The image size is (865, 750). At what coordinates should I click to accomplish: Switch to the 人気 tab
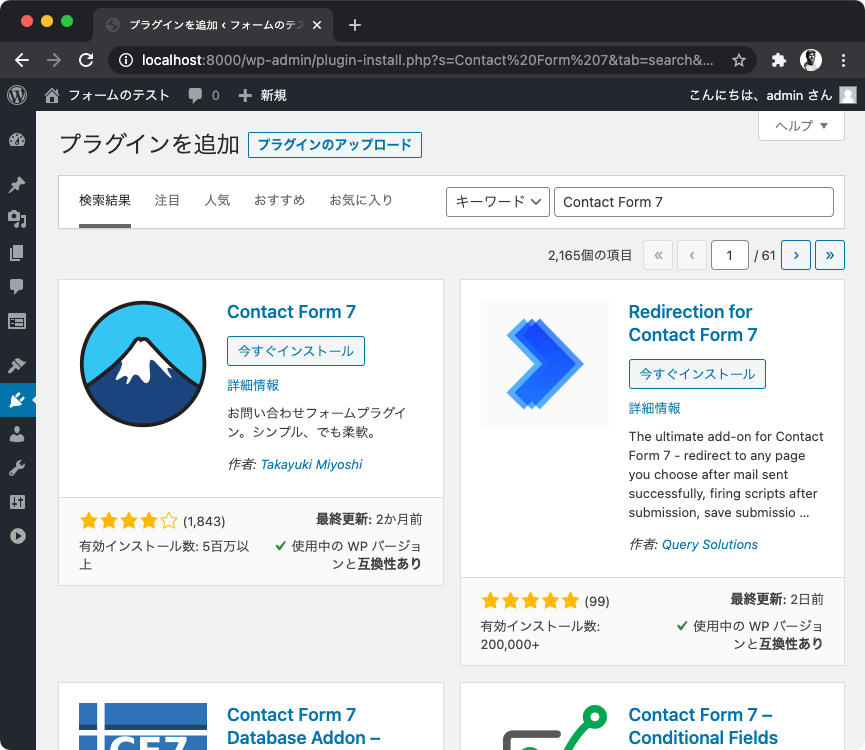[x=217, y=200]
